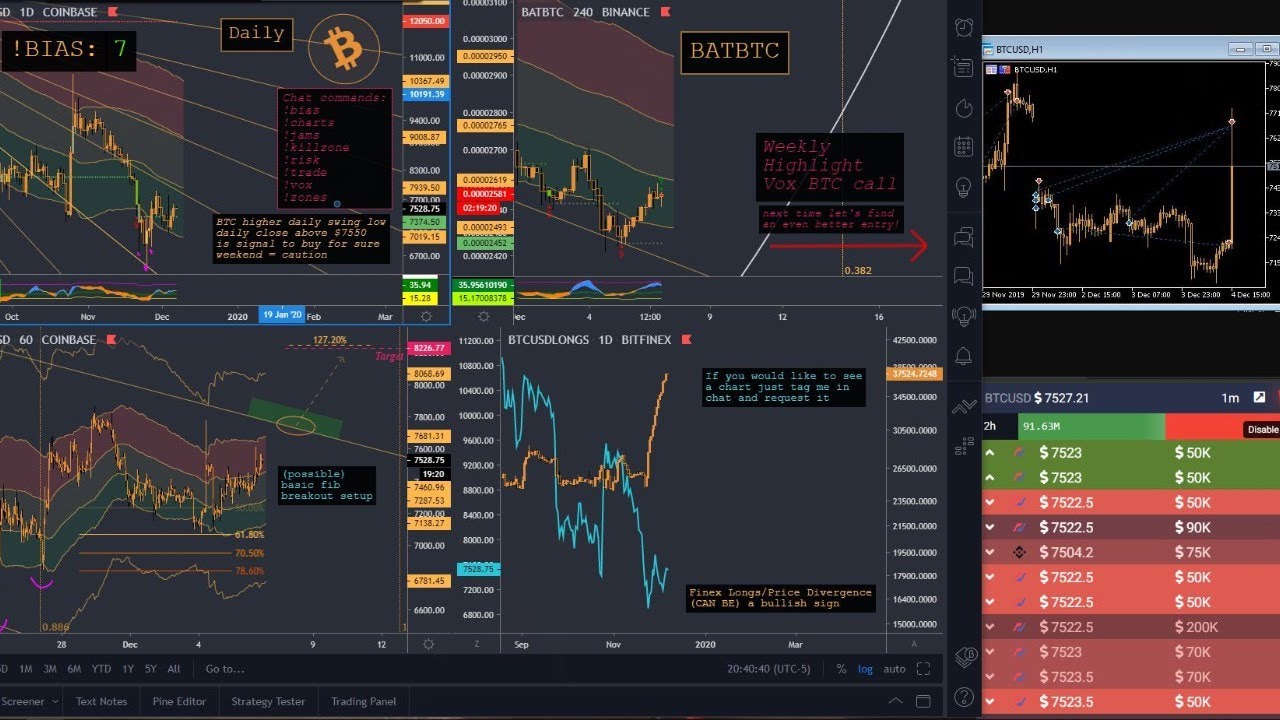Set chart range to 6M
1280x720 pixels.
[x=74, y=669]
